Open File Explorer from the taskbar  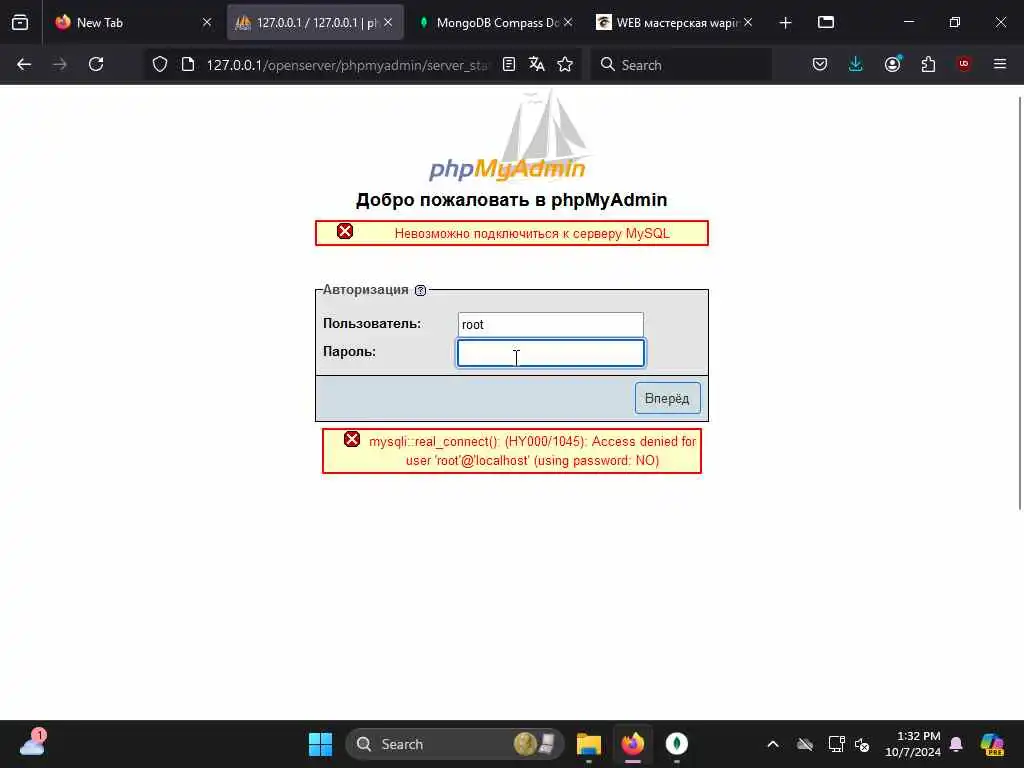[589, 744]
